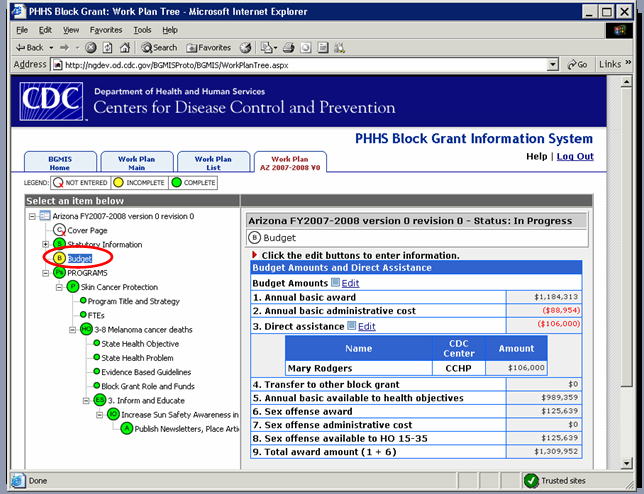644x494 pixels.
Task: Collapse the 3-8 Melanoma cancer deaths node
Action: [x=73, y=329]
